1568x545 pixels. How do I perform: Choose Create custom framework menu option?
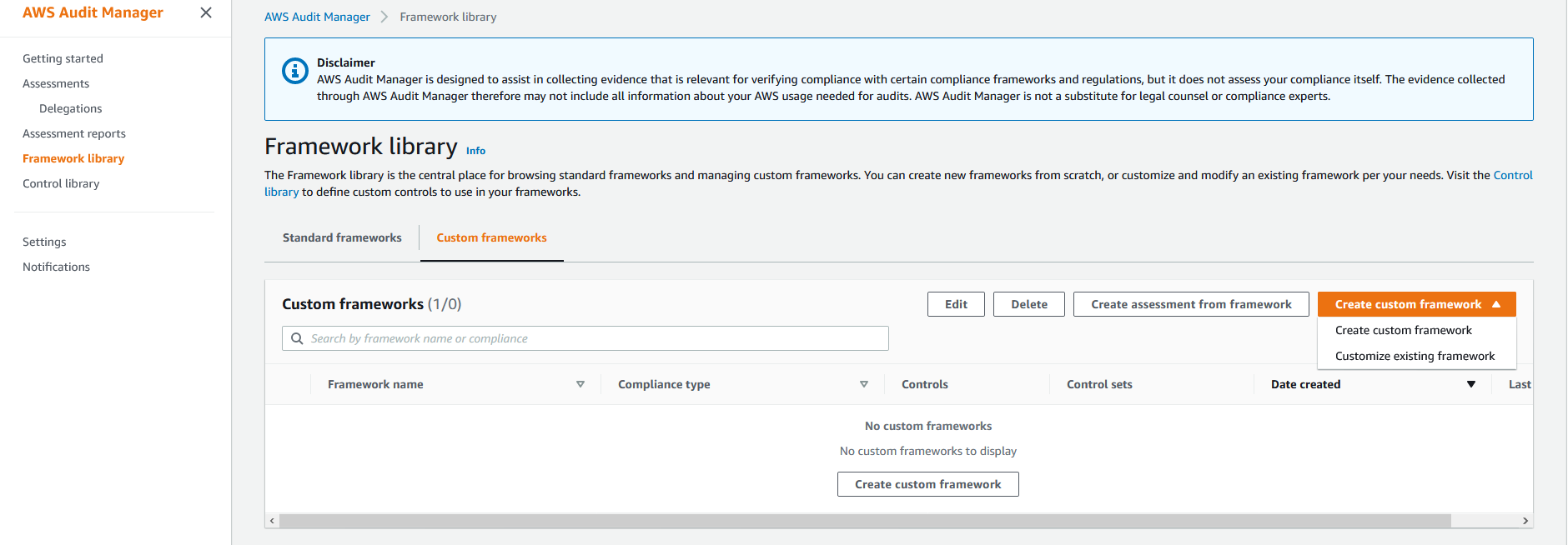tap(1404, 330)
